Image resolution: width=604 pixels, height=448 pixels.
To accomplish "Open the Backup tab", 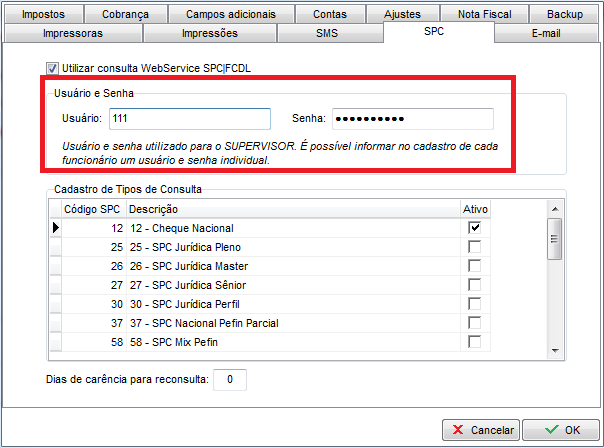I will point(564,15).
